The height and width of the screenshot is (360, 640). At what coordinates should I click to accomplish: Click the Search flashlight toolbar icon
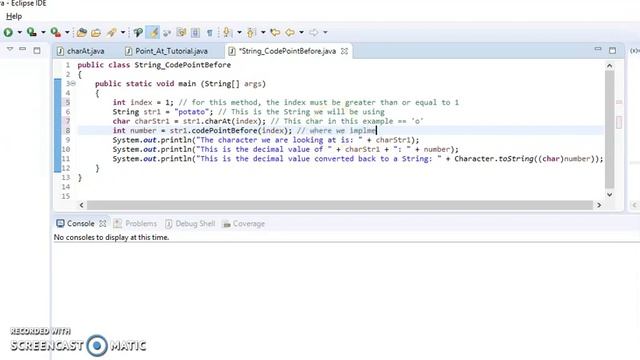[x=111, y=32]
